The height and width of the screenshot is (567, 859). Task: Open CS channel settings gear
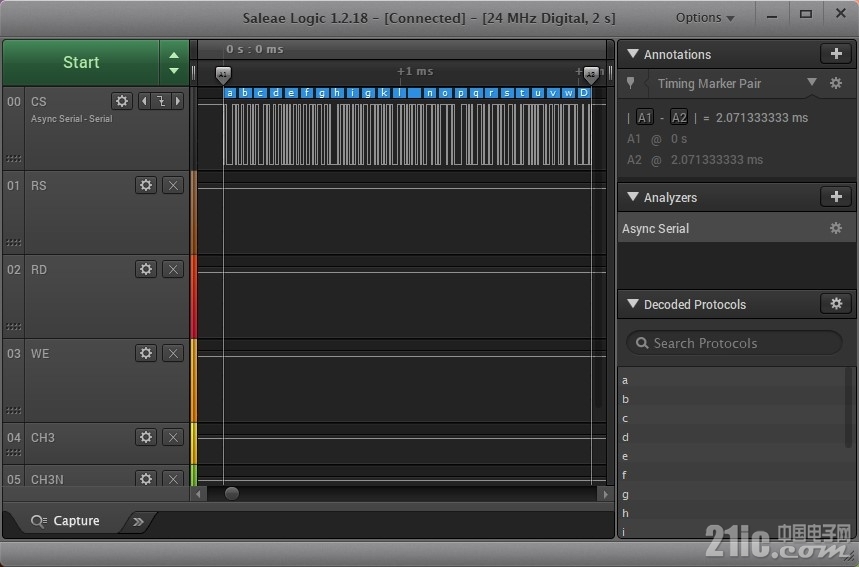[x=122, y=101]
